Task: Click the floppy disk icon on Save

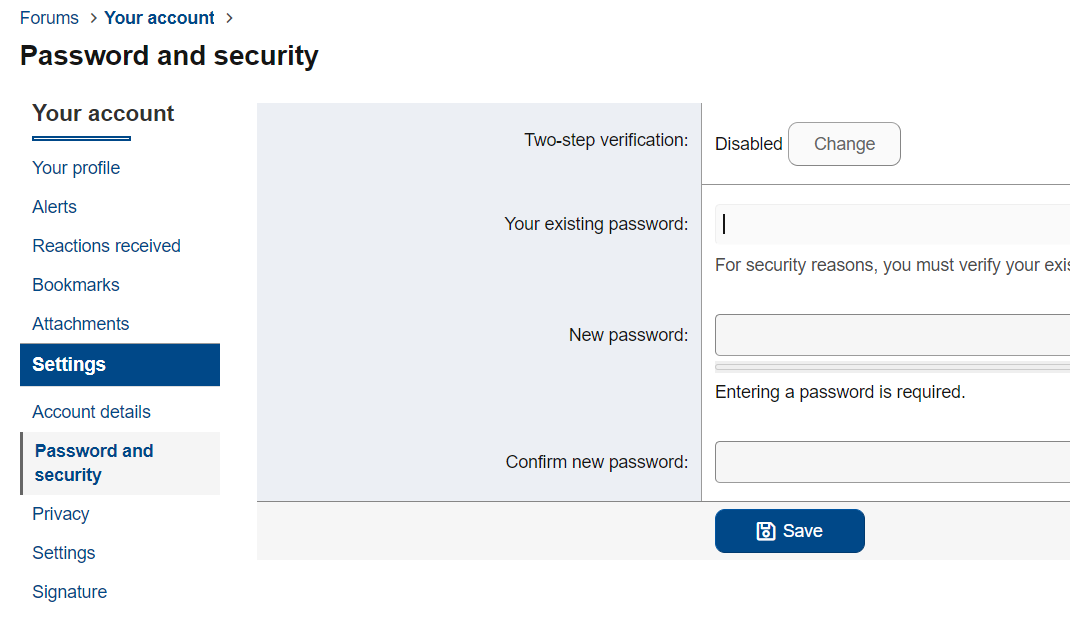Action: 766,531
